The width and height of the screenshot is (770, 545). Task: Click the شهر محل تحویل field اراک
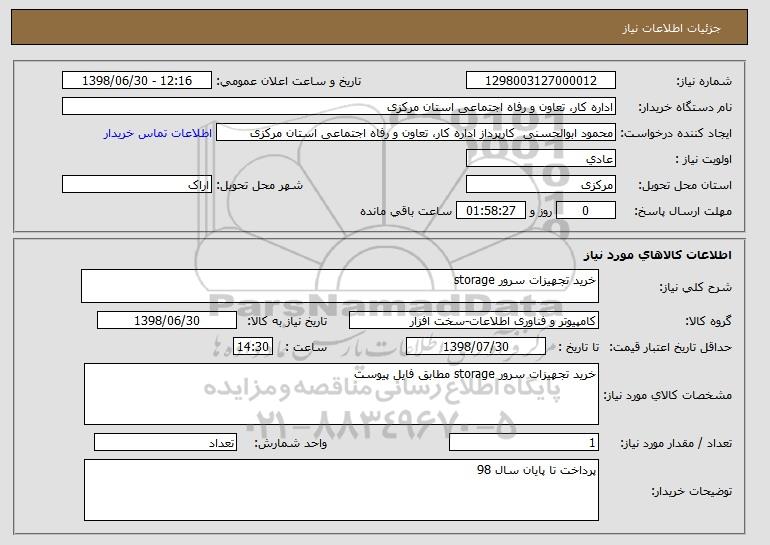pyautogui.click(x=137, y=185)
